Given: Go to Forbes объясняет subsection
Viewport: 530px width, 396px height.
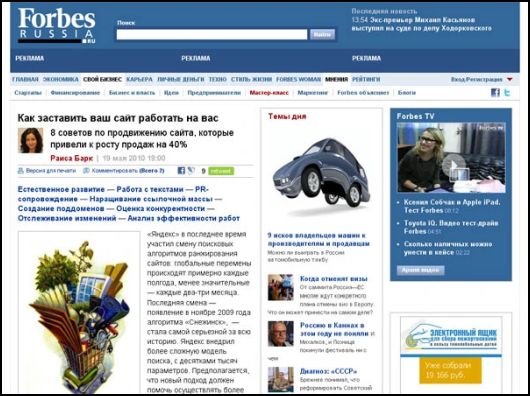Looking at the screenshot, I should tap(363, 93).
